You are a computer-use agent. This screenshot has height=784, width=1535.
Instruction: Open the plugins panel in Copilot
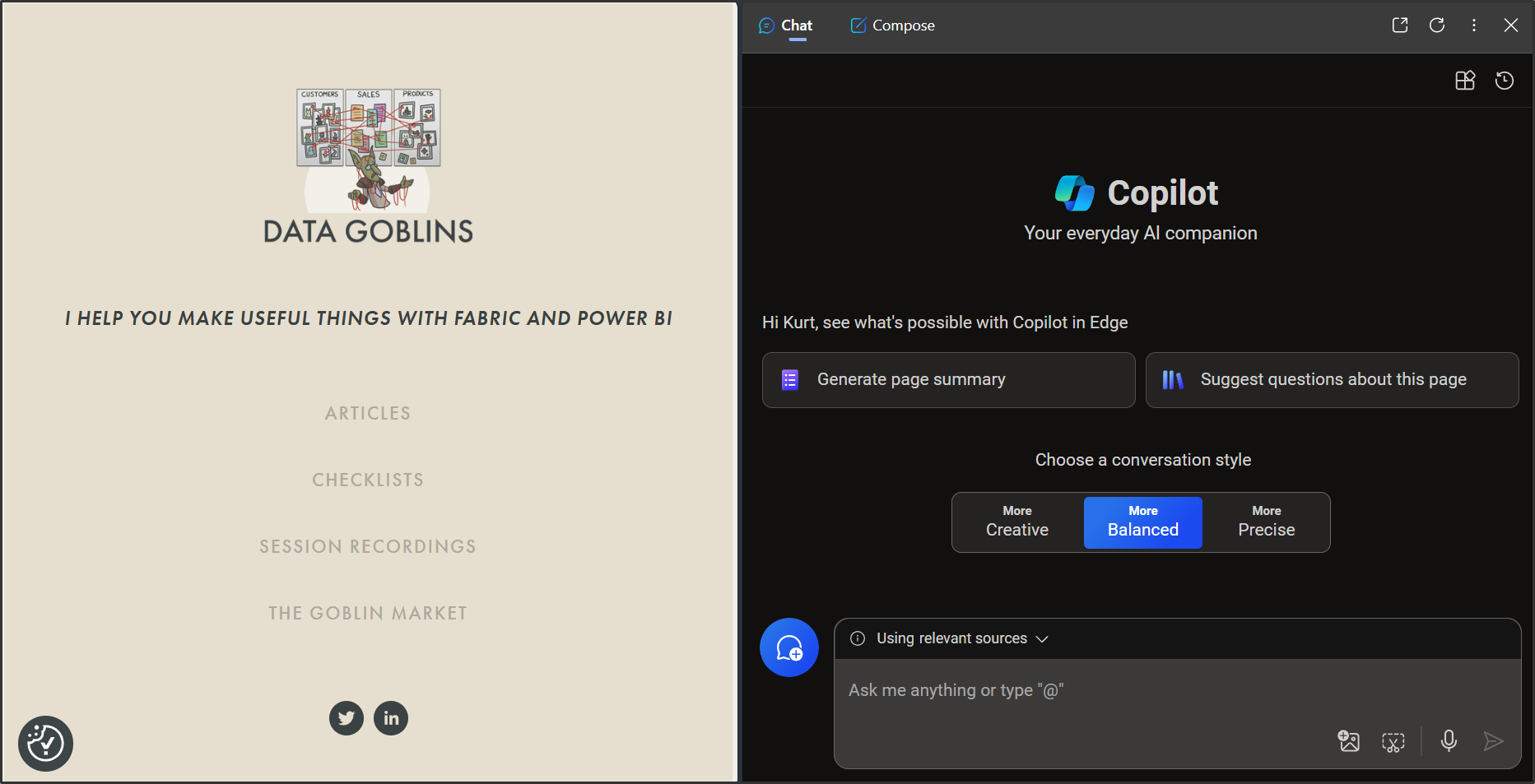1465,80
